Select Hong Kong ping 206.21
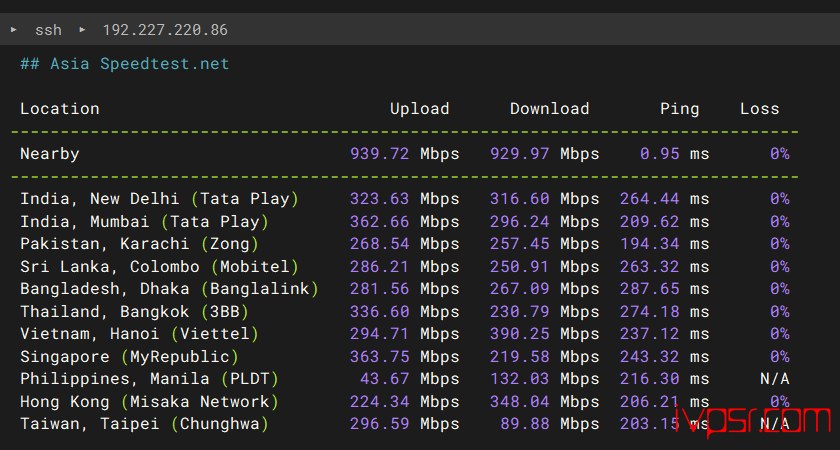This screenshot has width=840, height=450. pyautogui.click(x=650, y=401)
